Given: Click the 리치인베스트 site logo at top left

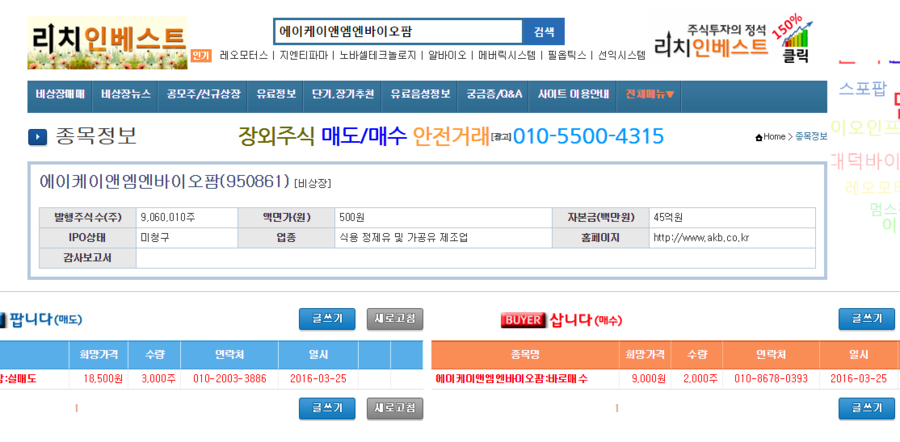Looking at the screenshot, I should (x=107, y=42).
